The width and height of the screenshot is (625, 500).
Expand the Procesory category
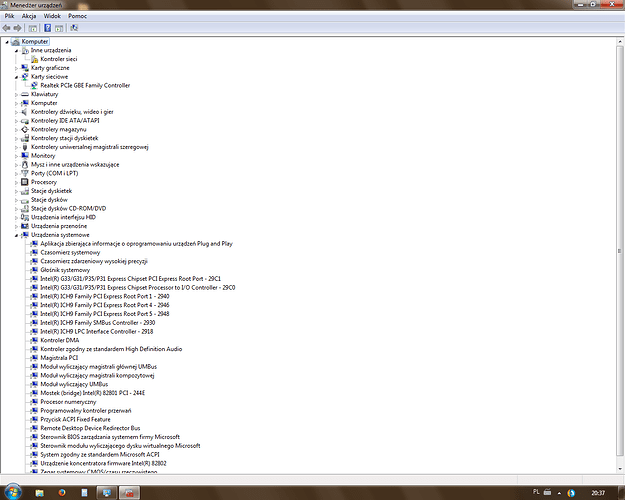[16, 182]
